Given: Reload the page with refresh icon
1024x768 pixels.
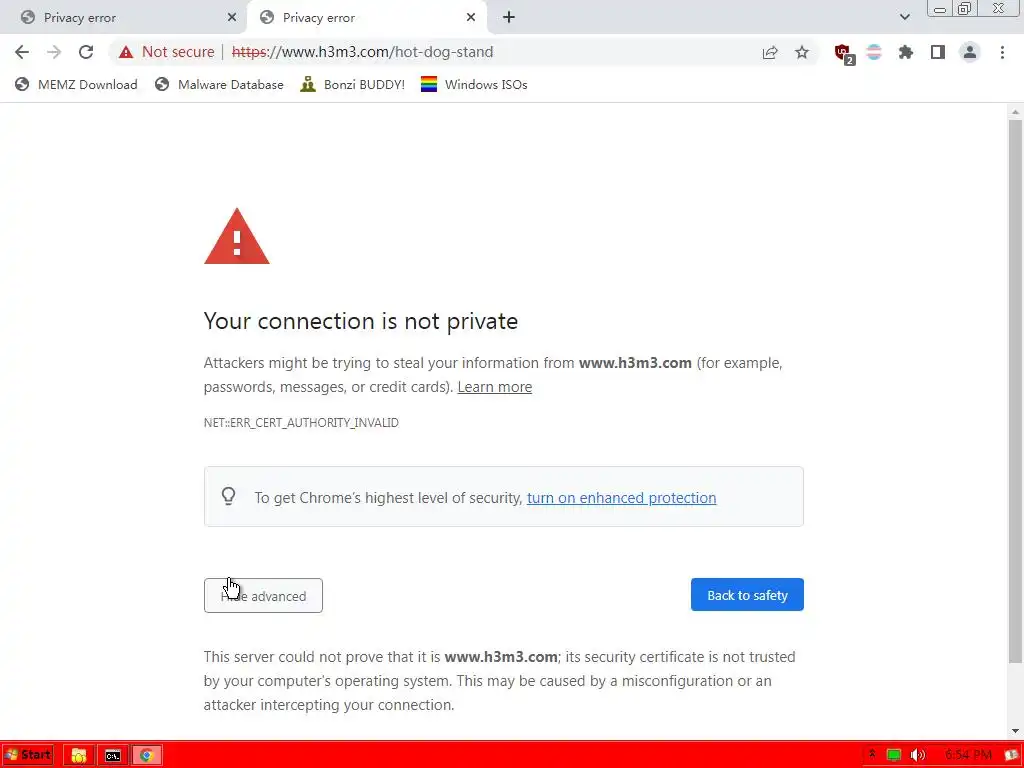Looking at the screenshot, I should (x=86, y=52).
